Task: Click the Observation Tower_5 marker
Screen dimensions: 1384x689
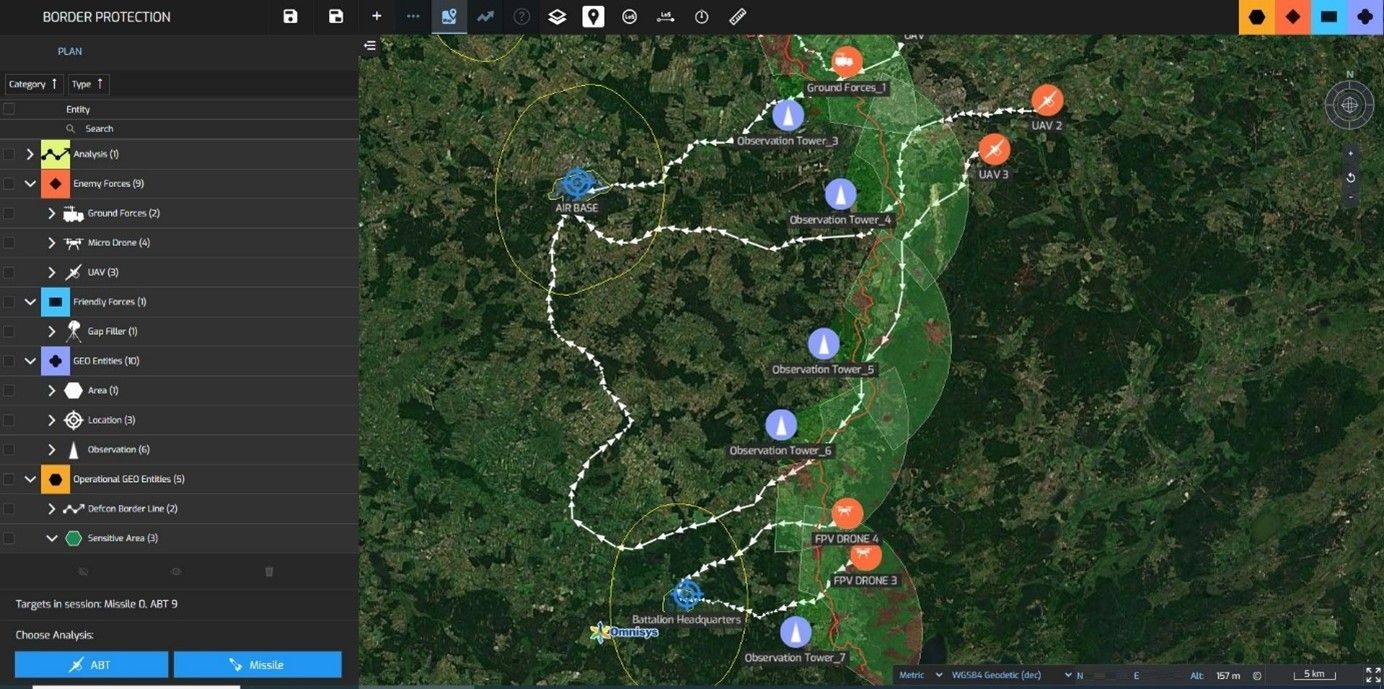Action: [x=824, y=344]
